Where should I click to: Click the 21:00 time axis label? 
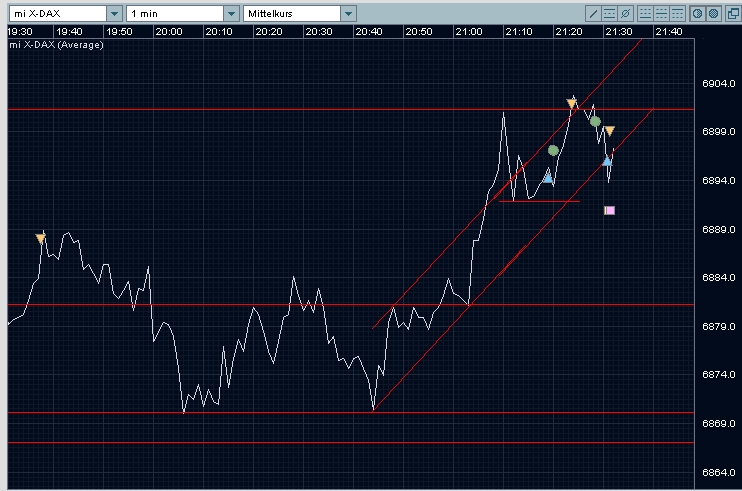pos(468,32)
